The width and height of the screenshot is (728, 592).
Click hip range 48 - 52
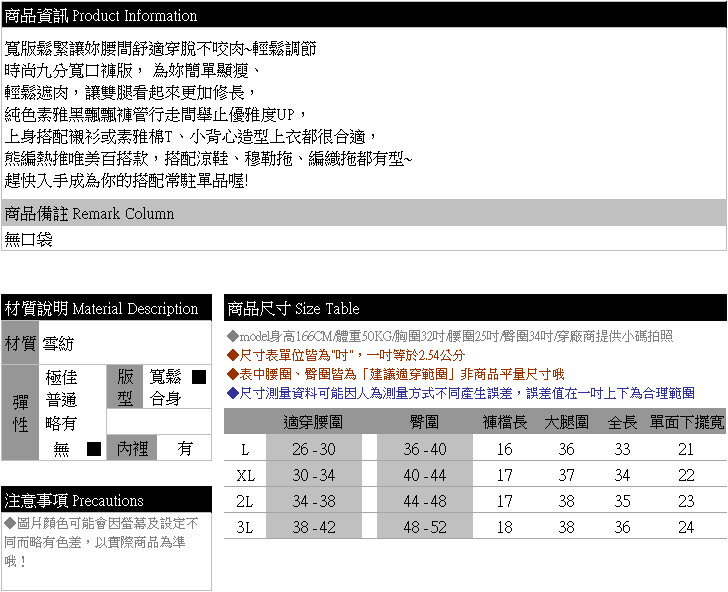pos(425,527)
